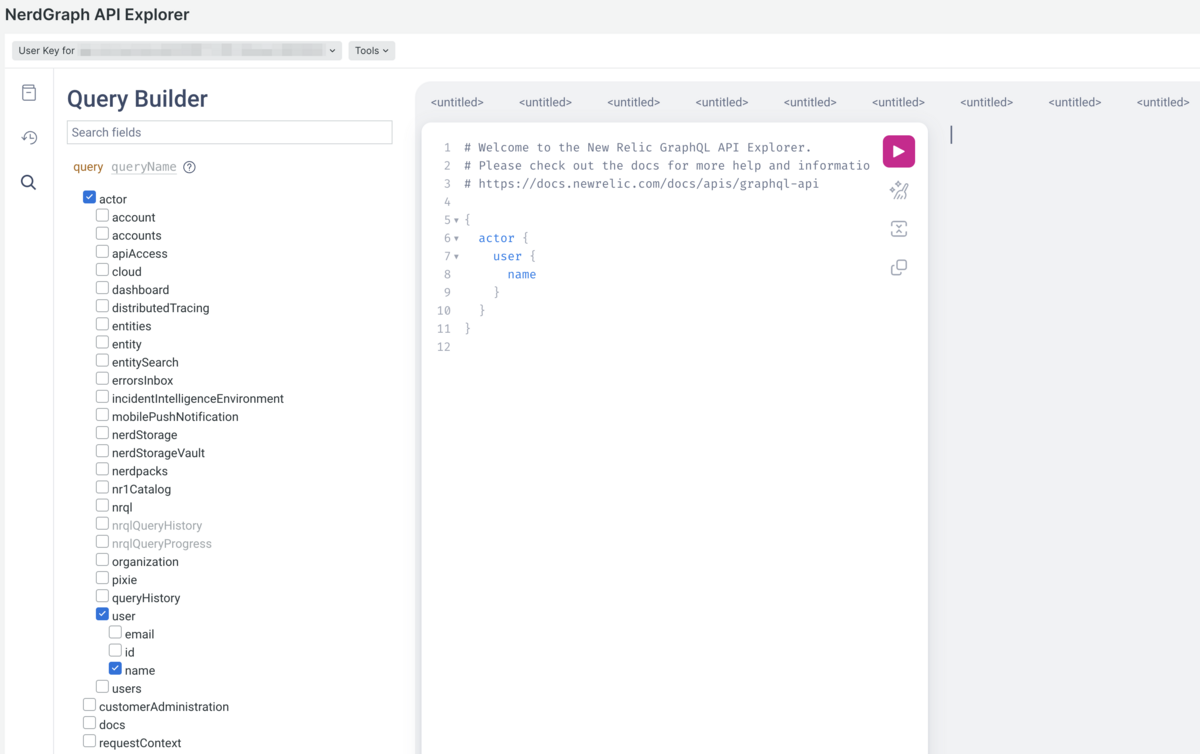Uncheck the name checkbox under user
The width and height of the screenshot is (1200, 754).
(x=115, y=669)
